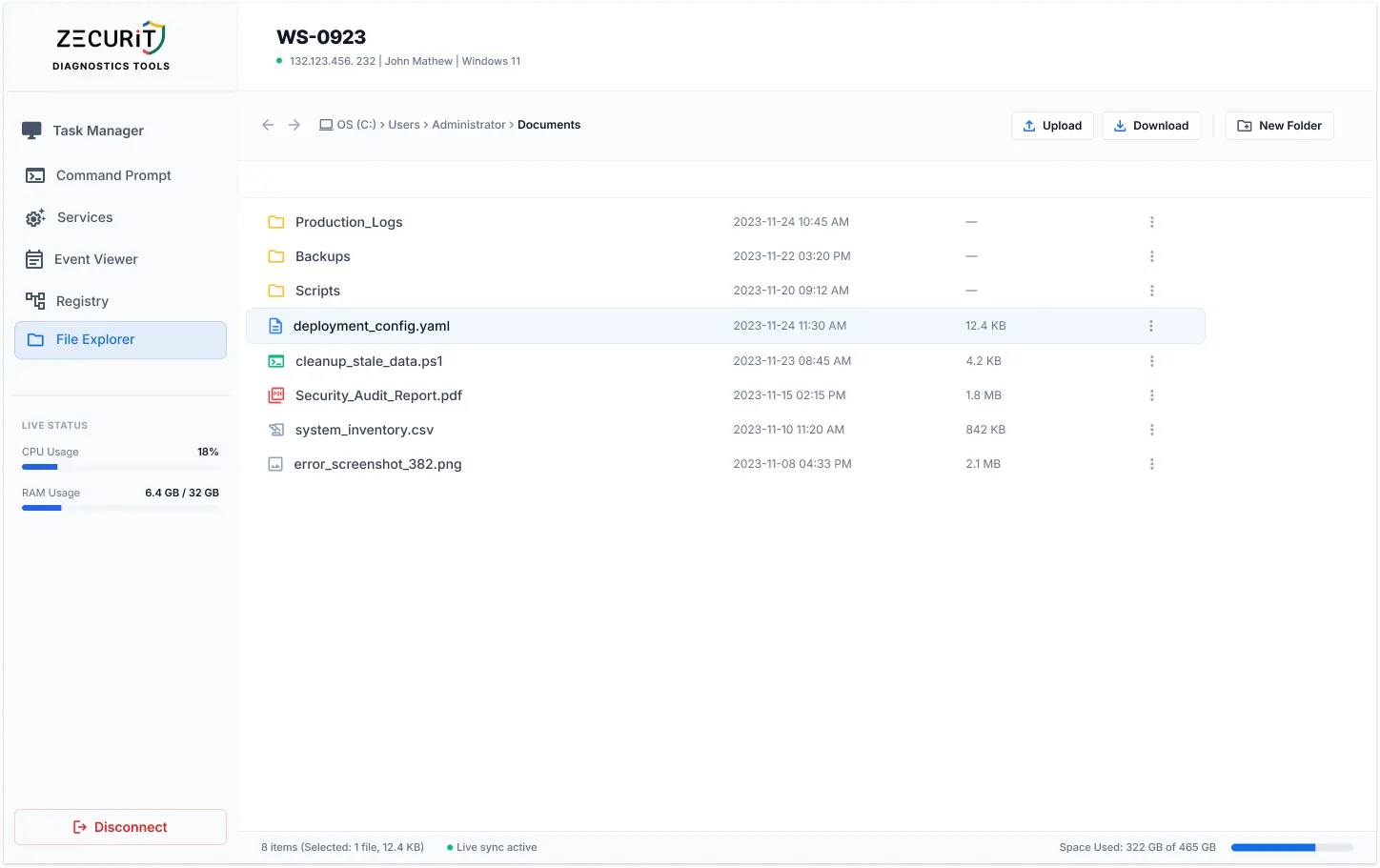Click the Disconnect button
1380x868 pixels.
[120, 826]
